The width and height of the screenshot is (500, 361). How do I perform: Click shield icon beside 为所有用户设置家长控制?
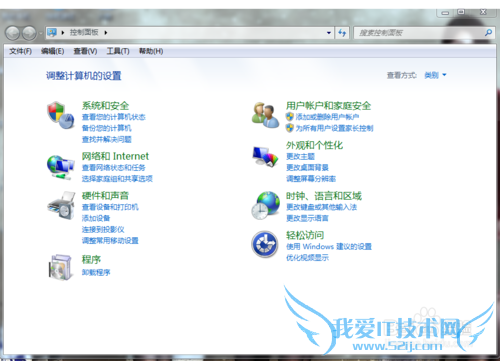[290, 128]
